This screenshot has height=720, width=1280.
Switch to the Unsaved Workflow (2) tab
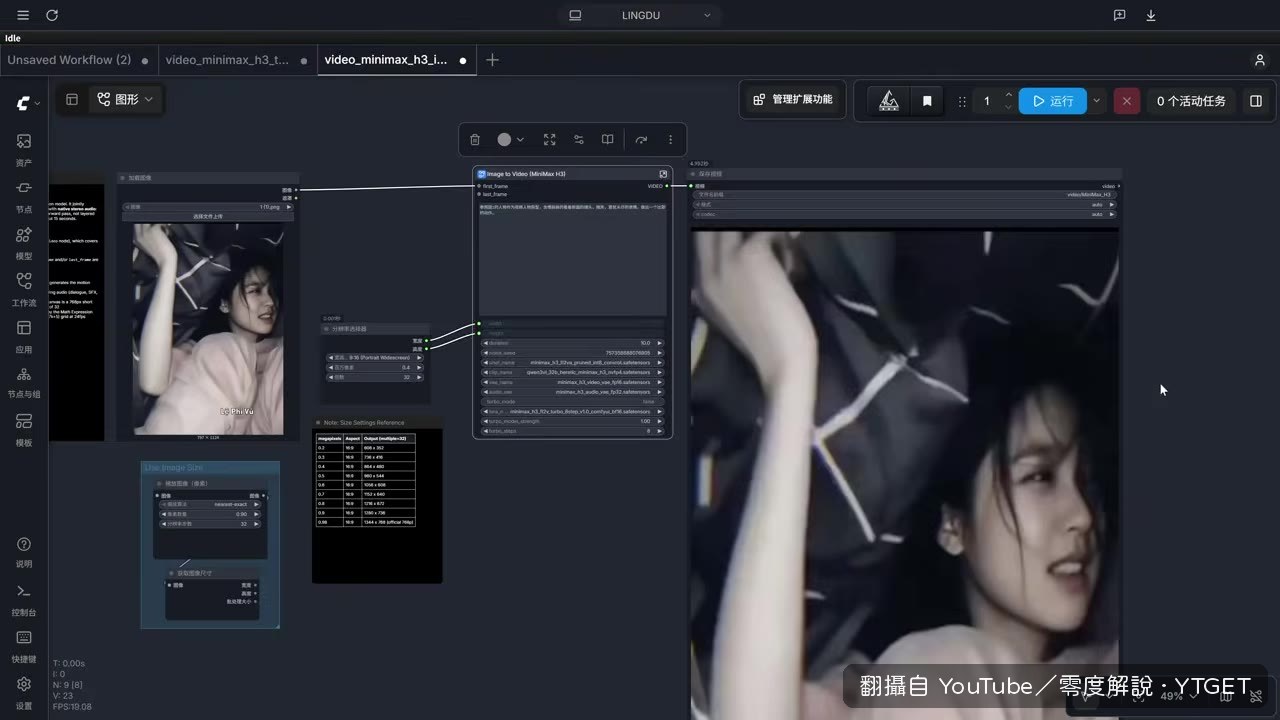78,60
